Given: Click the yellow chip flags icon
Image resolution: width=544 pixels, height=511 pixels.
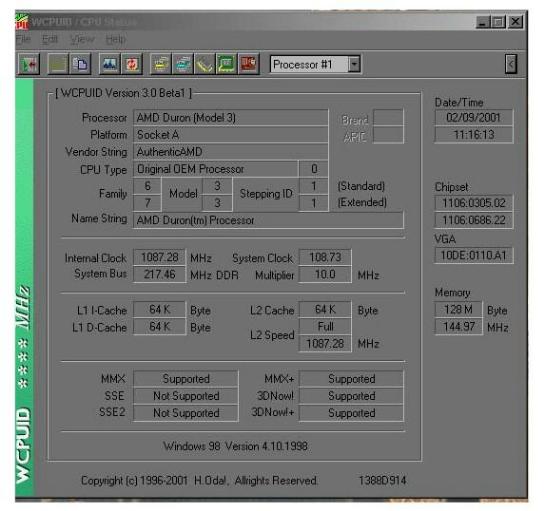Looking at the screenshot, I should pyautogui.click(x=161, y=64).
